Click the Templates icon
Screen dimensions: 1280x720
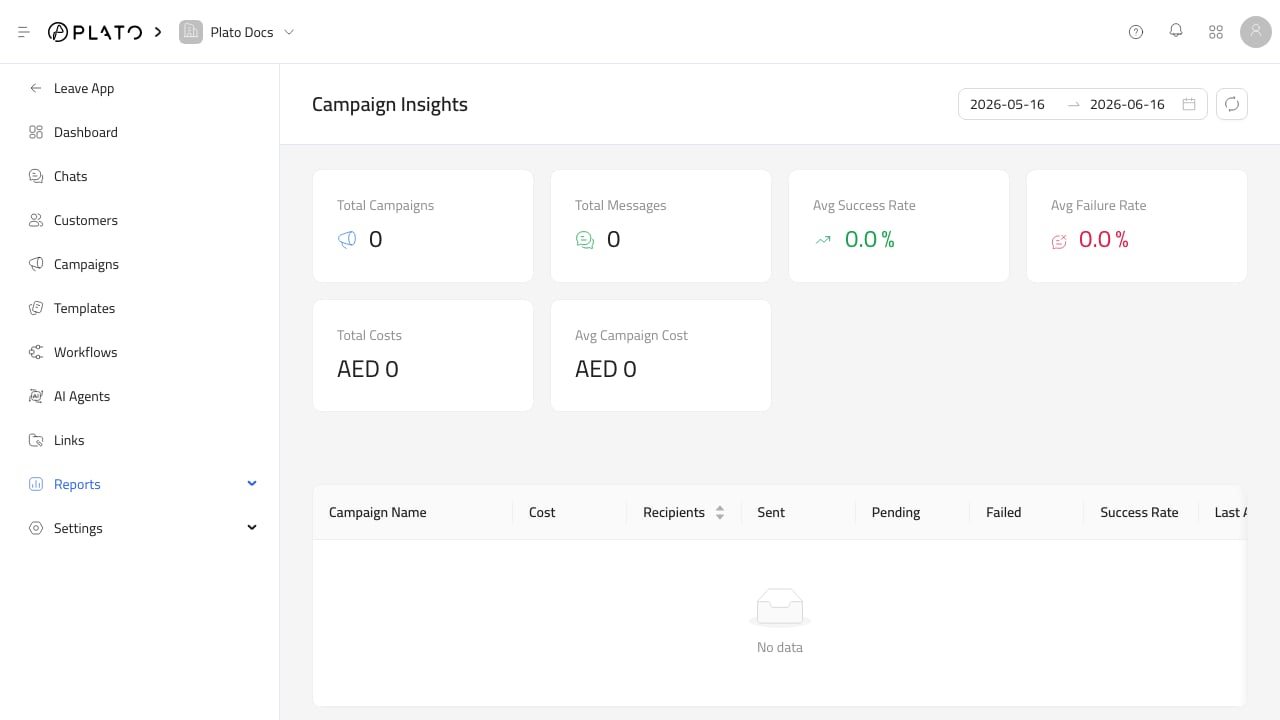coord(36,308)
